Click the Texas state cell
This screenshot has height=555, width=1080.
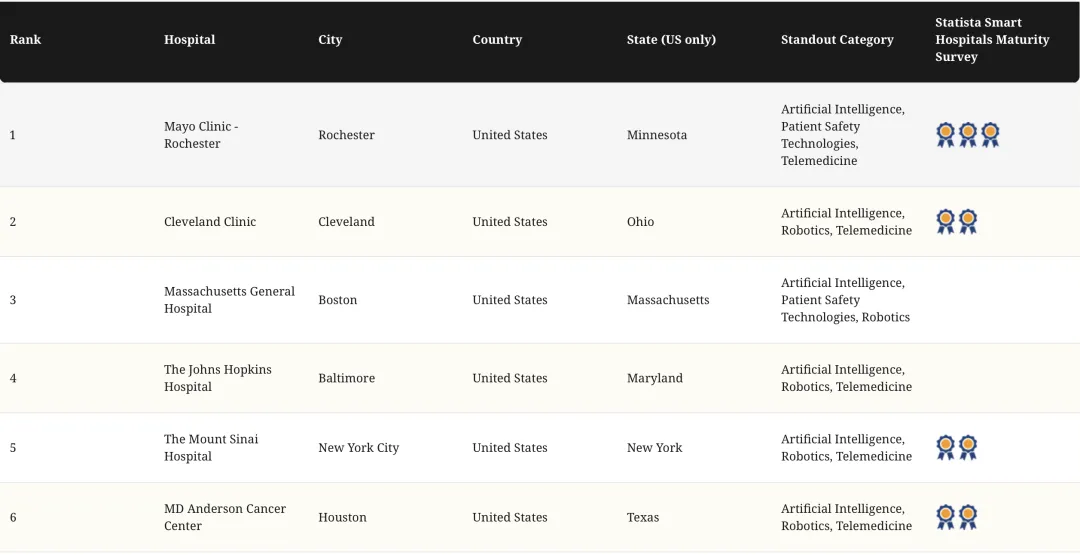tap(643, 517)
